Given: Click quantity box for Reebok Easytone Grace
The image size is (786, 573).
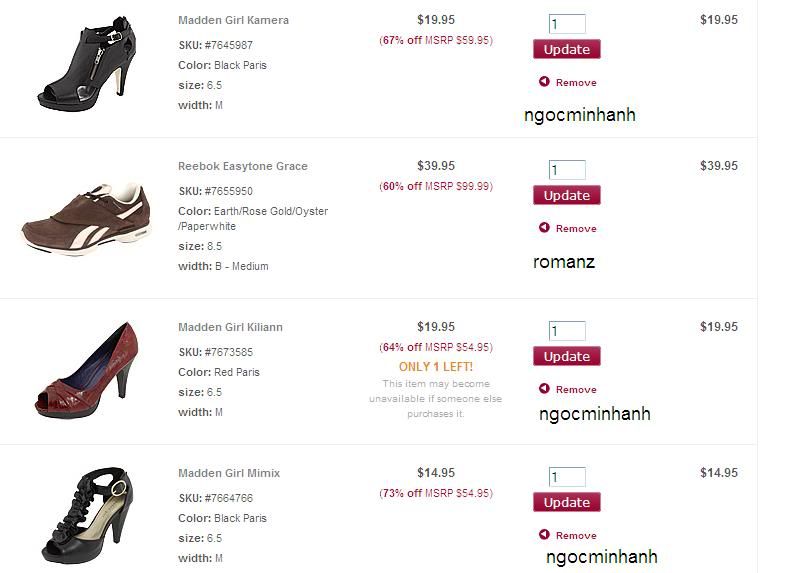Looking at the screenshot, I should click(x=566, y=170).
